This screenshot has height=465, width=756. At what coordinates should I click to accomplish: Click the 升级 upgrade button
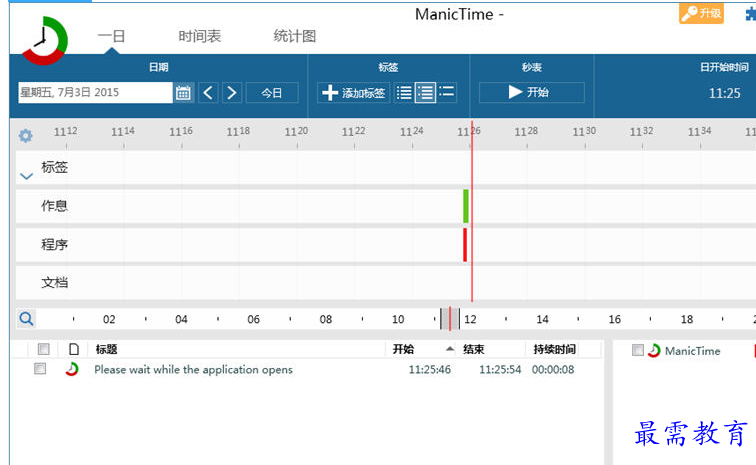[x=701, y=13]
